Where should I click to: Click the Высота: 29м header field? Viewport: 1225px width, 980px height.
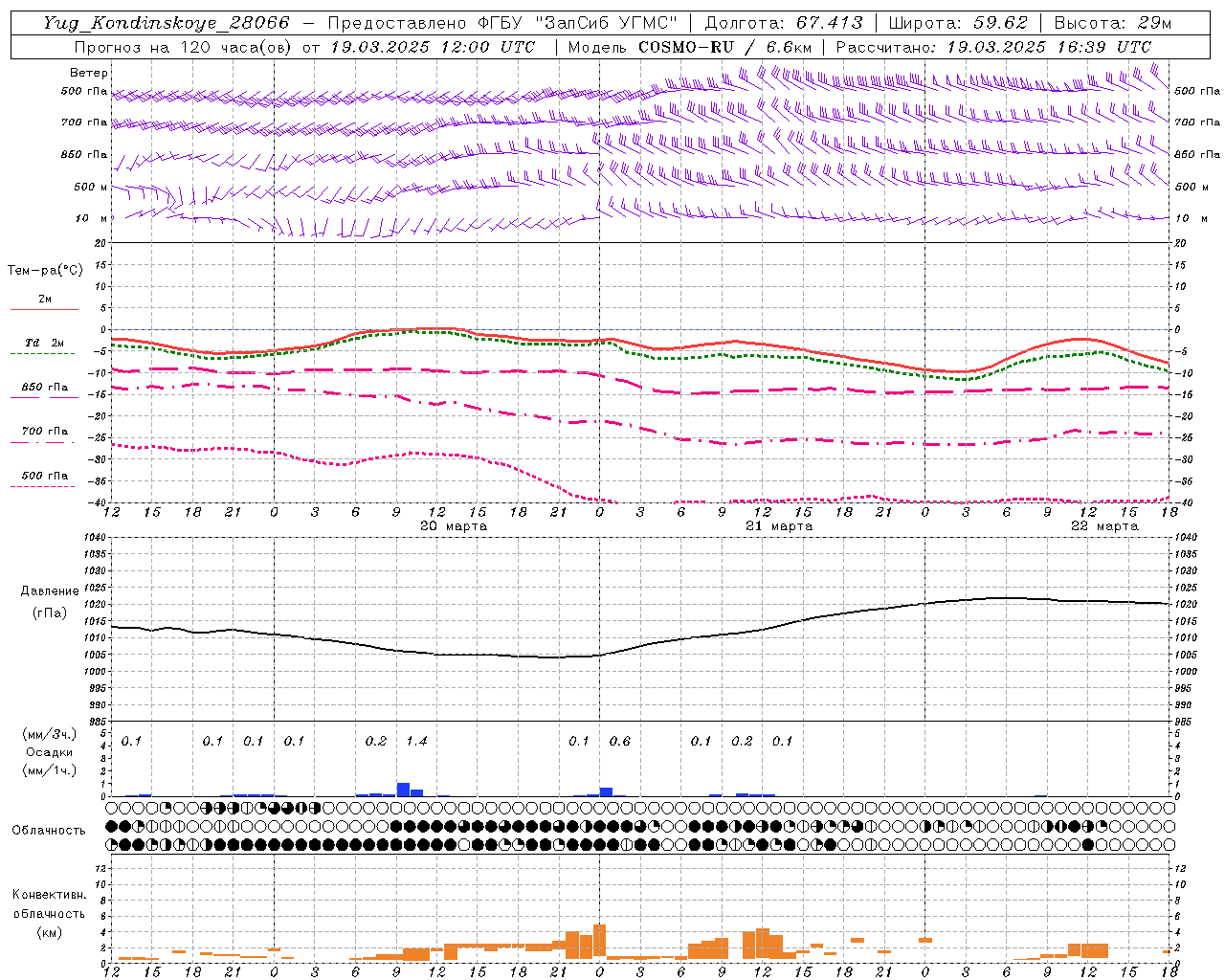[x=1113, y=23]
